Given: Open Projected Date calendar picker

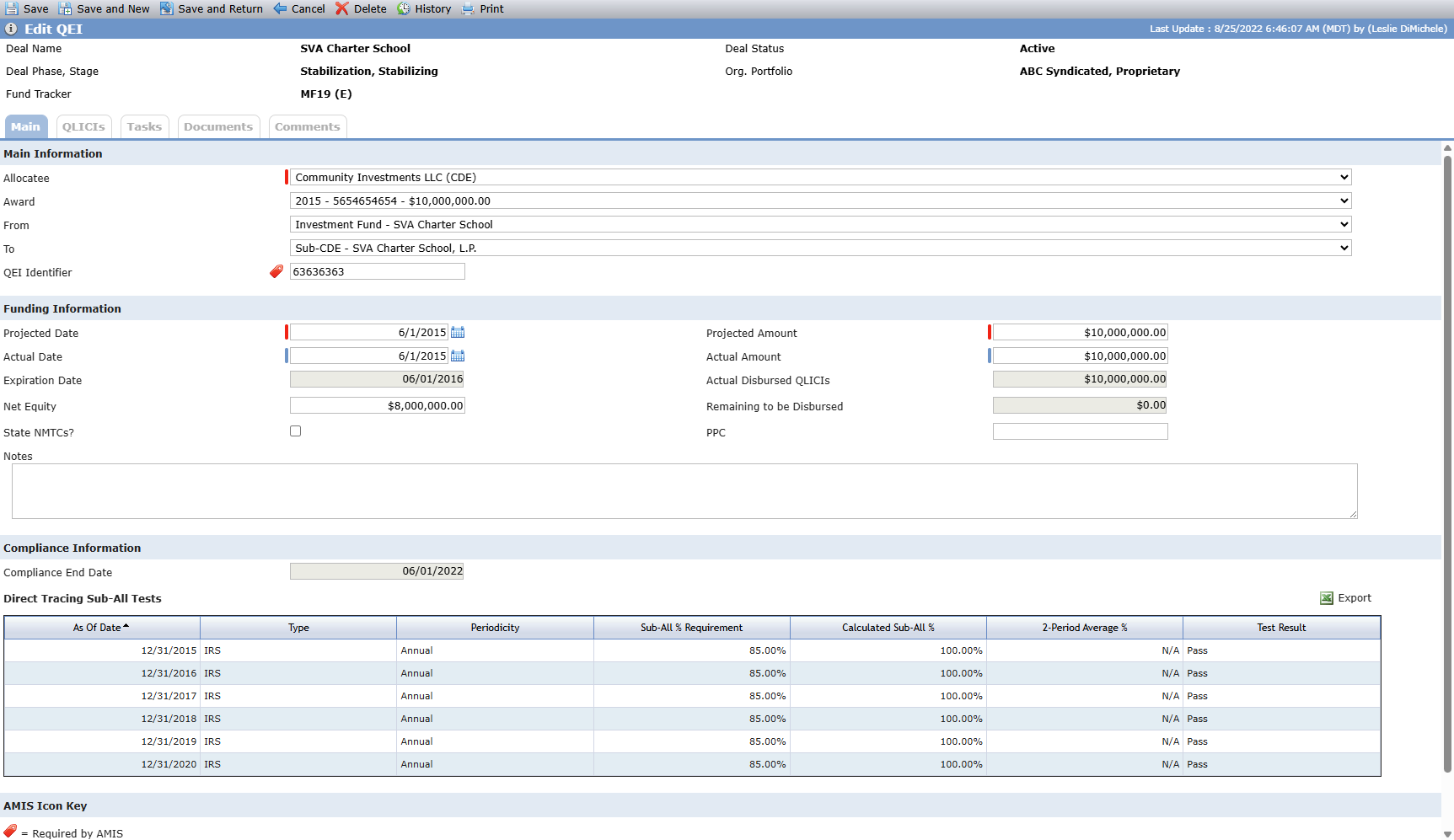Looking at the screenshot, I should [x=458, y=332].
